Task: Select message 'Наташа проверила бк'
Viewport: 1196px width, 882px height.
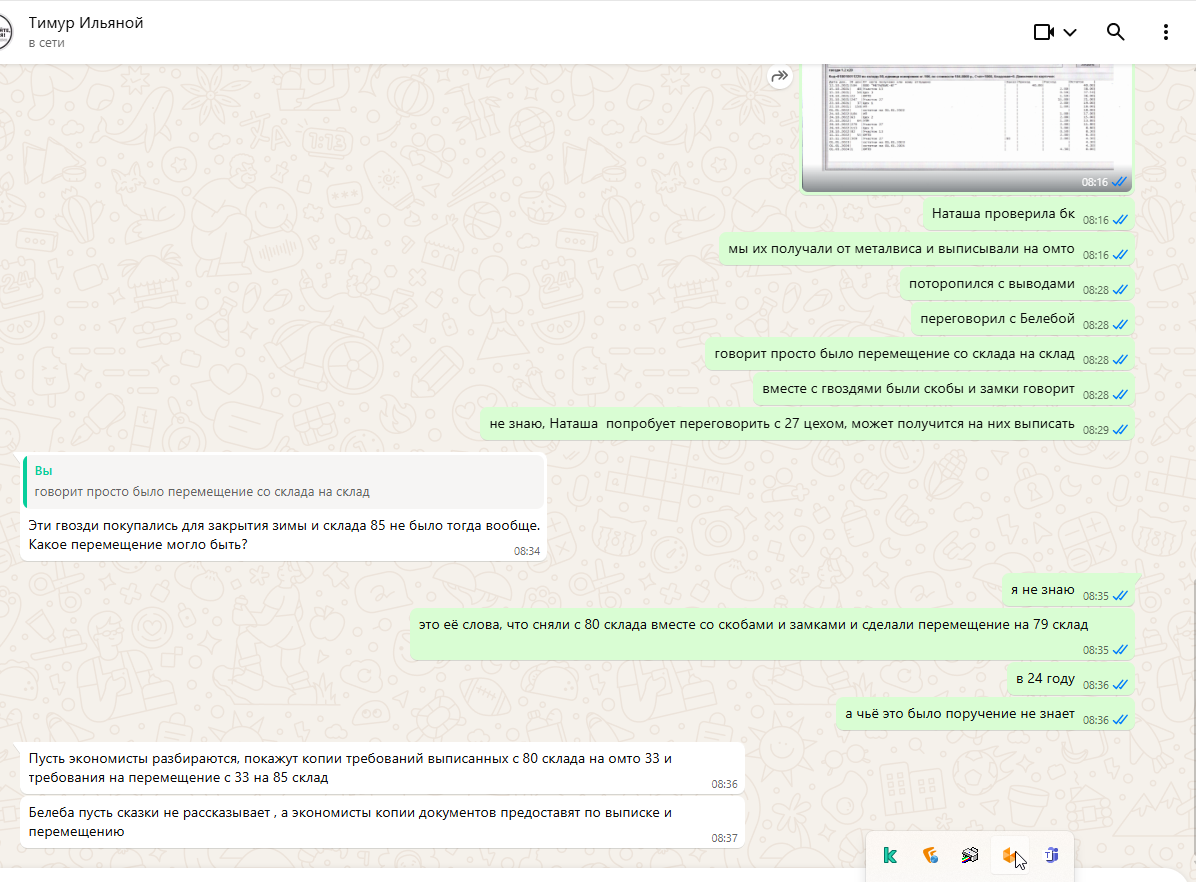Action: pyautogui.click(x=1027, y=214)
